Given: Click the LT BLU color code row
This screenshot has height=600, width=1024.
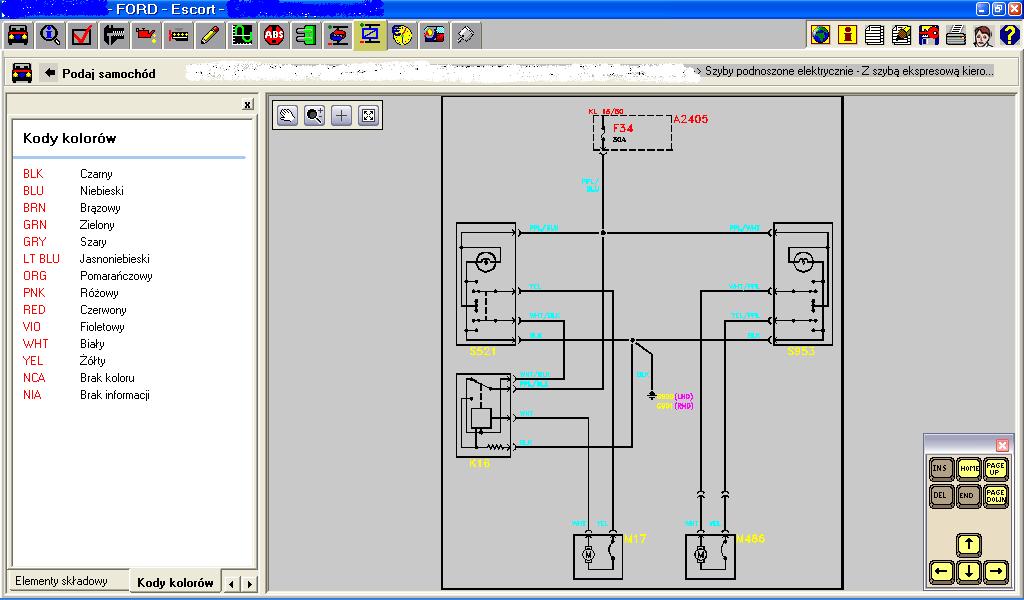Looking at the screenshot, I should [86, 259].
